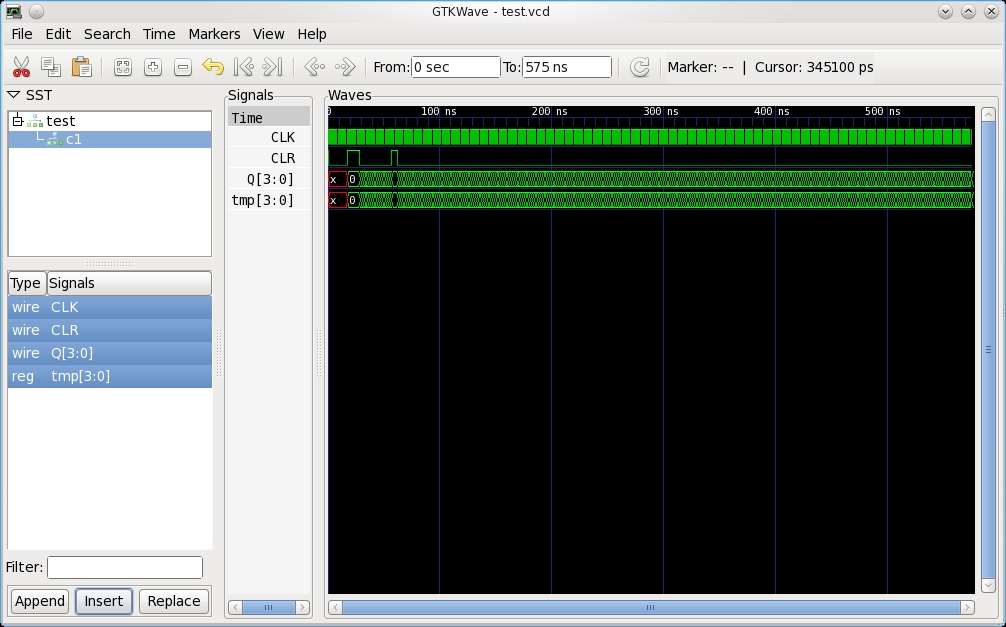1006x627 pixels.
Task: Click the Zoom Undo yellow arrow icon
Action: tap(213, 67)
